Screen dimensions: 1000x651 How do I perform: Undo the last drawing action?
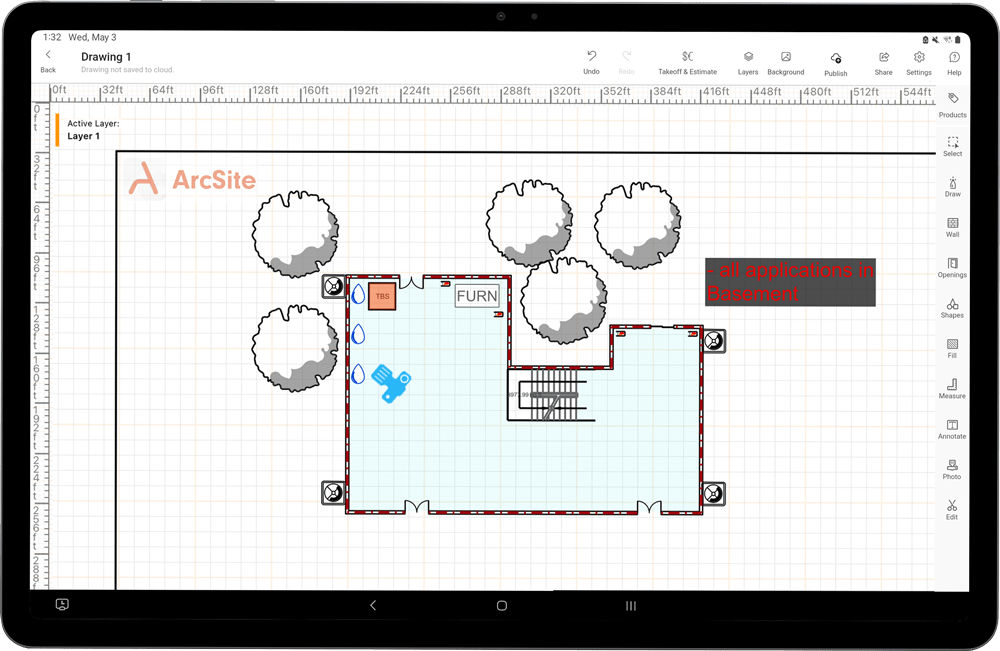(591, 62)
